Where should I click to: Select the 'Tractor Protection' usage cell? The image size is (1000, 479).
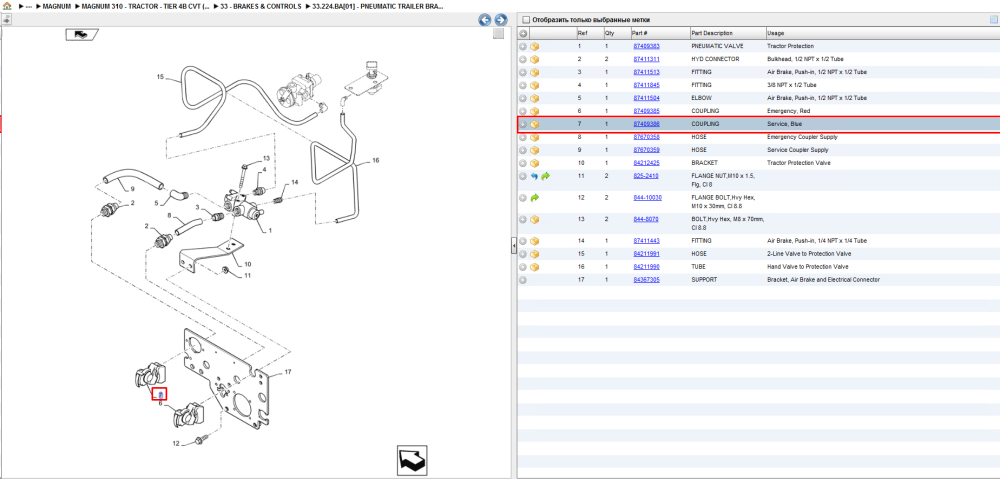click(x=790, y=46)
